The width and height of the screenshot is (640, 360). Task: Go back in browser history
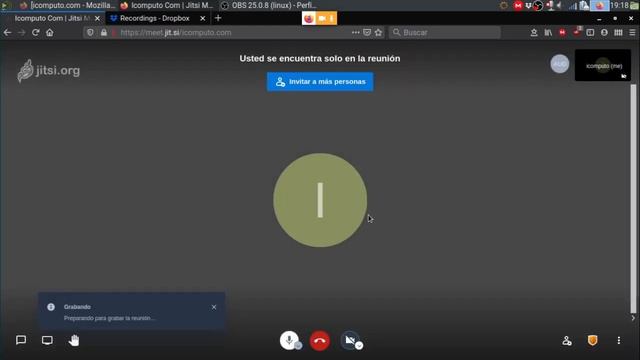tap(7, 33)
